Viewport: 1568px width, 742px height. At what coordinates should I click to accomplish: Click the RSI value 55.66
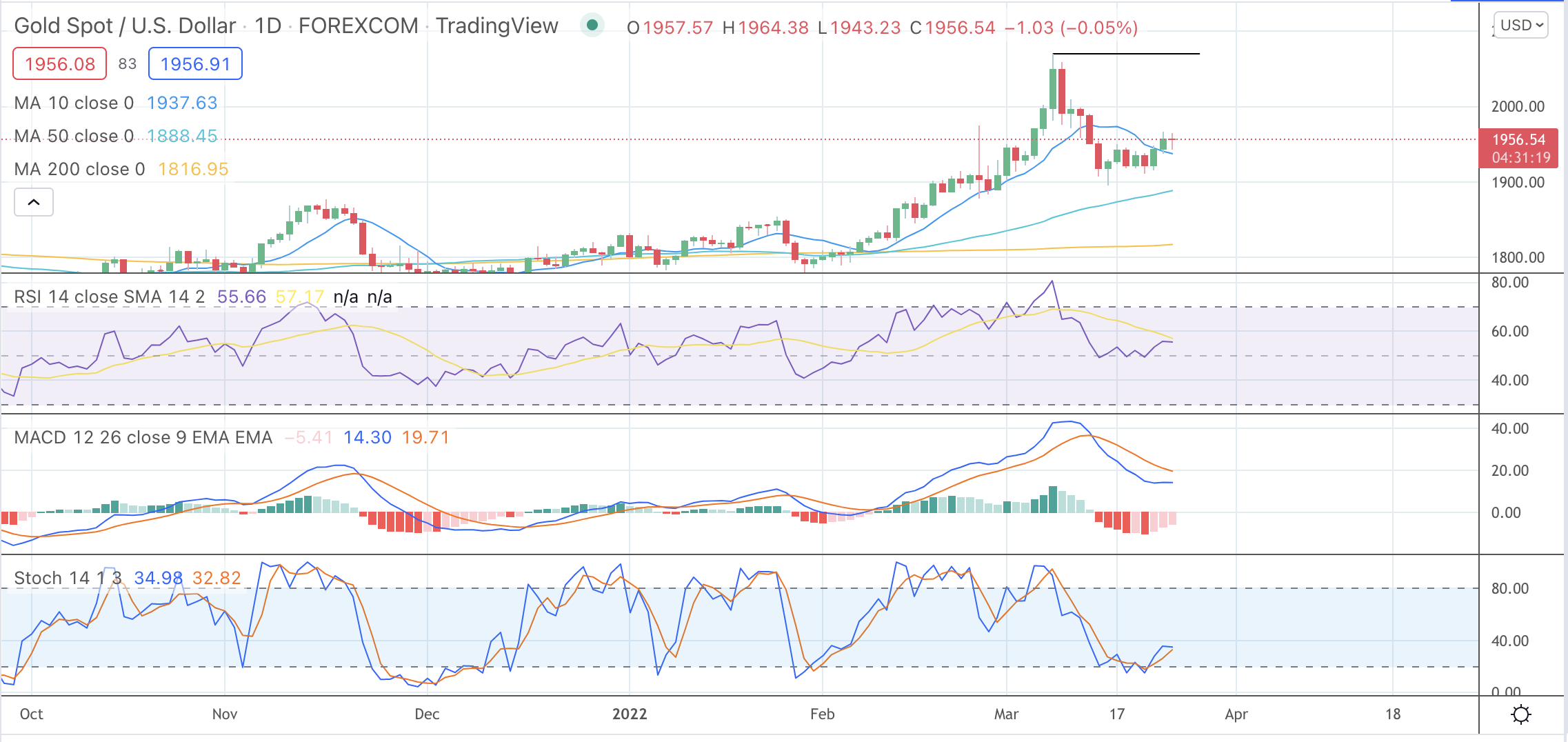(x=241, y=297)
